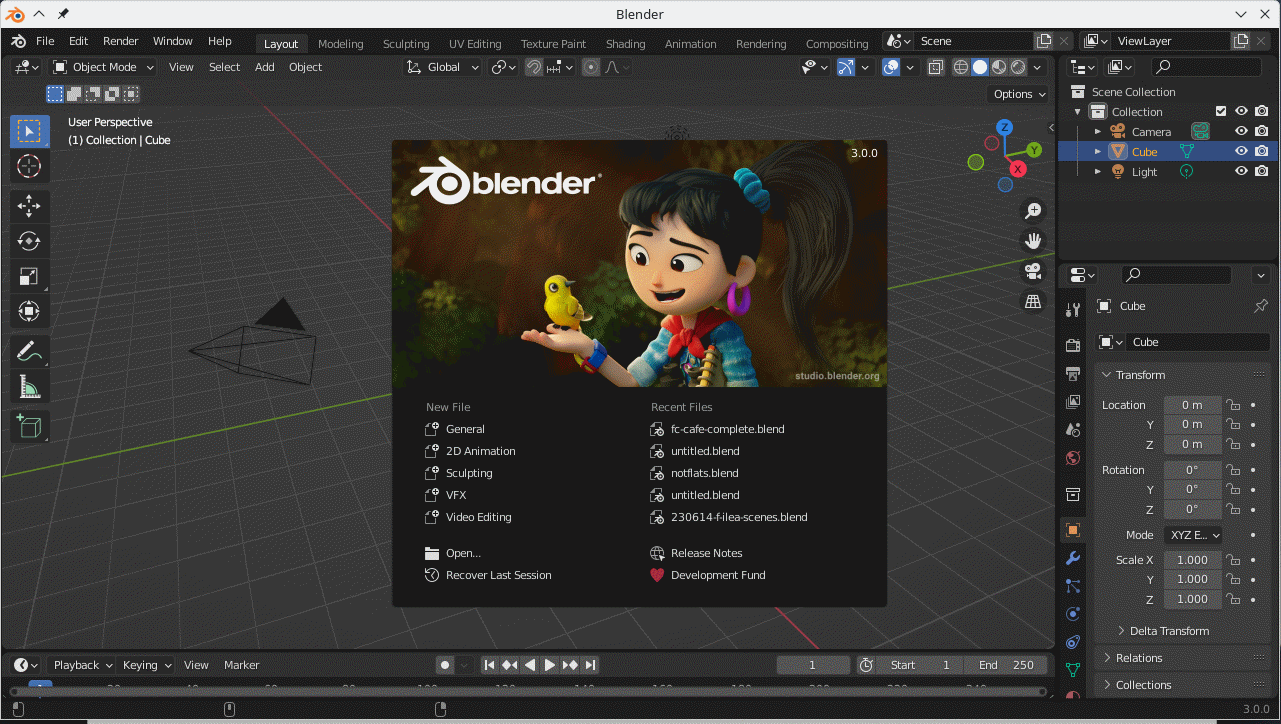This screenshot has width=1281, height=724.
Task: Uncheck the Collection exclude checkbox
Action: point(1221,111)
